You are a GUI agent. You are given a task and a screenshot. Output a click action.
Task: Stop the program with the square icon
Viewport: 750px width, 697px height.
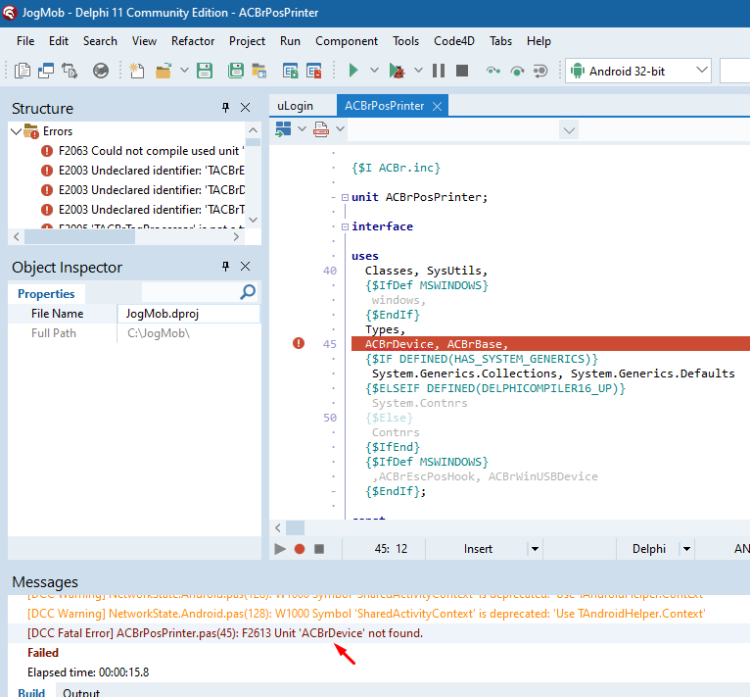pyautogui.click(x=462, y=71)
